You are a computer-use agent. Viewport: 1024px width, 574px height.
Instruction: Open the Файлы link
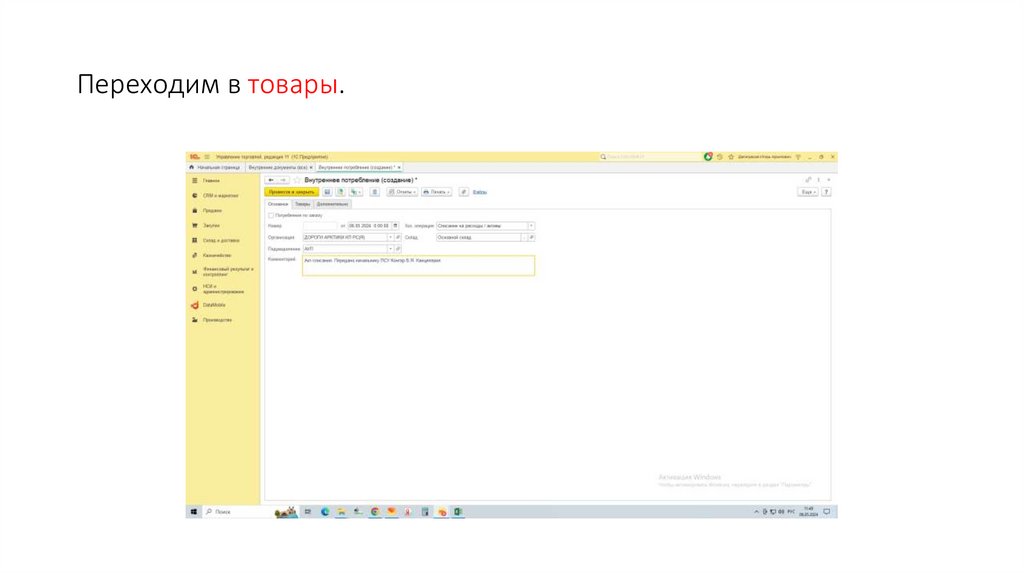point(480,192)
